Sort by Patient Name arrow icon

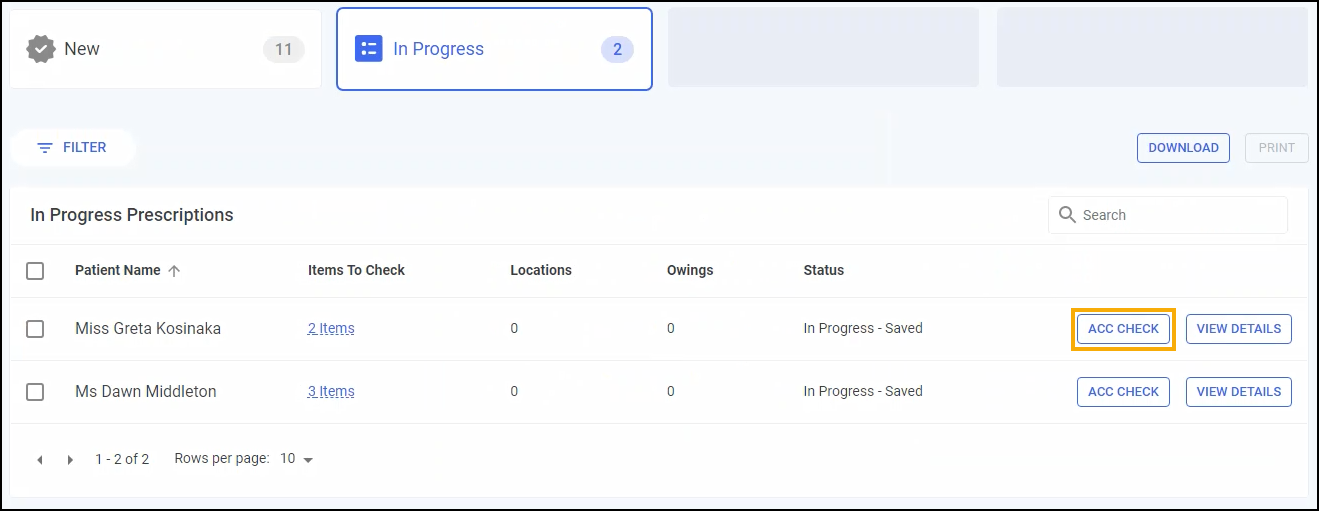point(174,270)
